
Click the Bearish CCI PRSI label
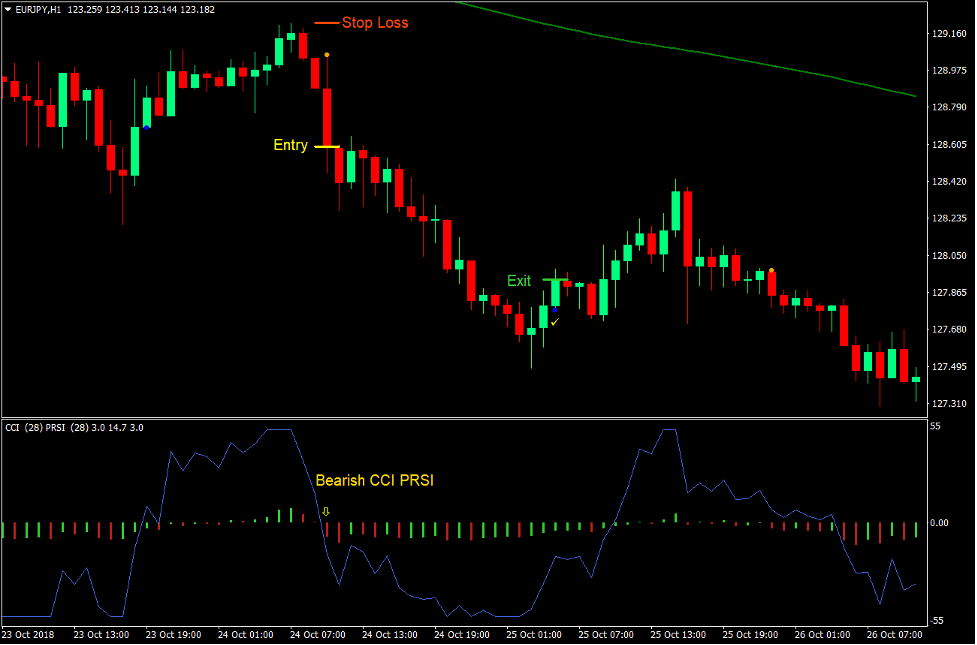click(374, 480)
